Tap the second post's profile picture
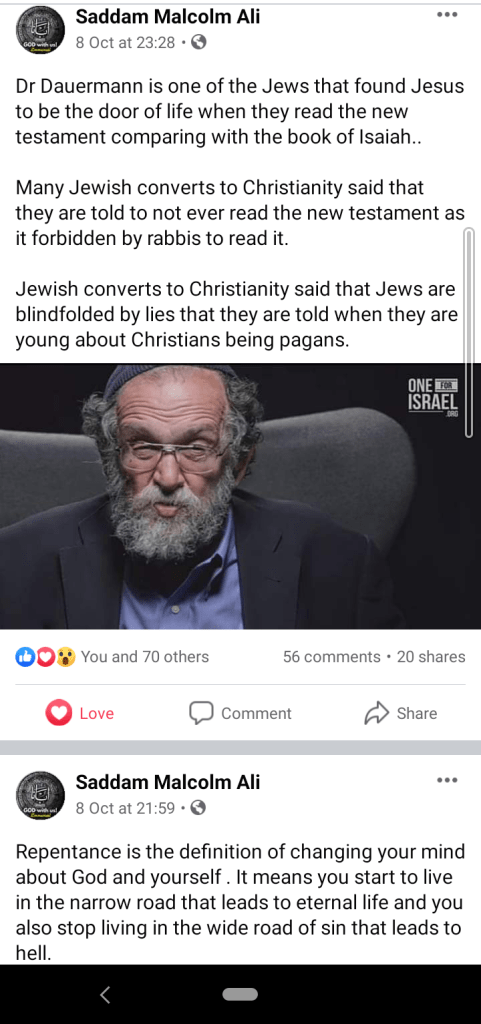 [x=40, y=796]
